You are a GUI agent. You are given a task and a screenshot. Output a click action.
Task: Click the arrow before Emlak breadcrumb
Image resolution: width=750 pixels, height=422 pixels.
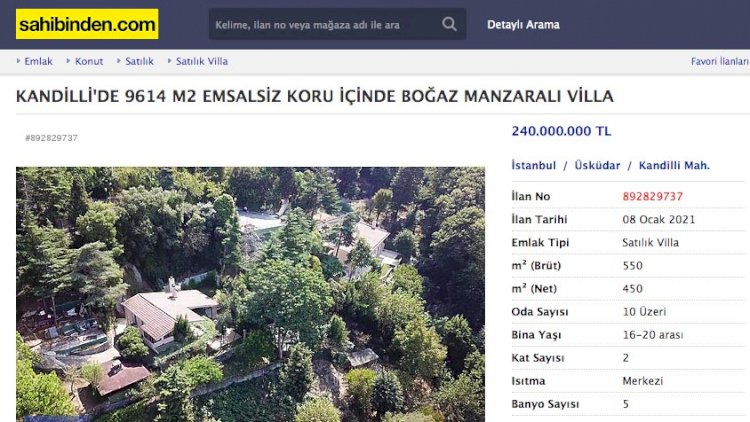18,61
